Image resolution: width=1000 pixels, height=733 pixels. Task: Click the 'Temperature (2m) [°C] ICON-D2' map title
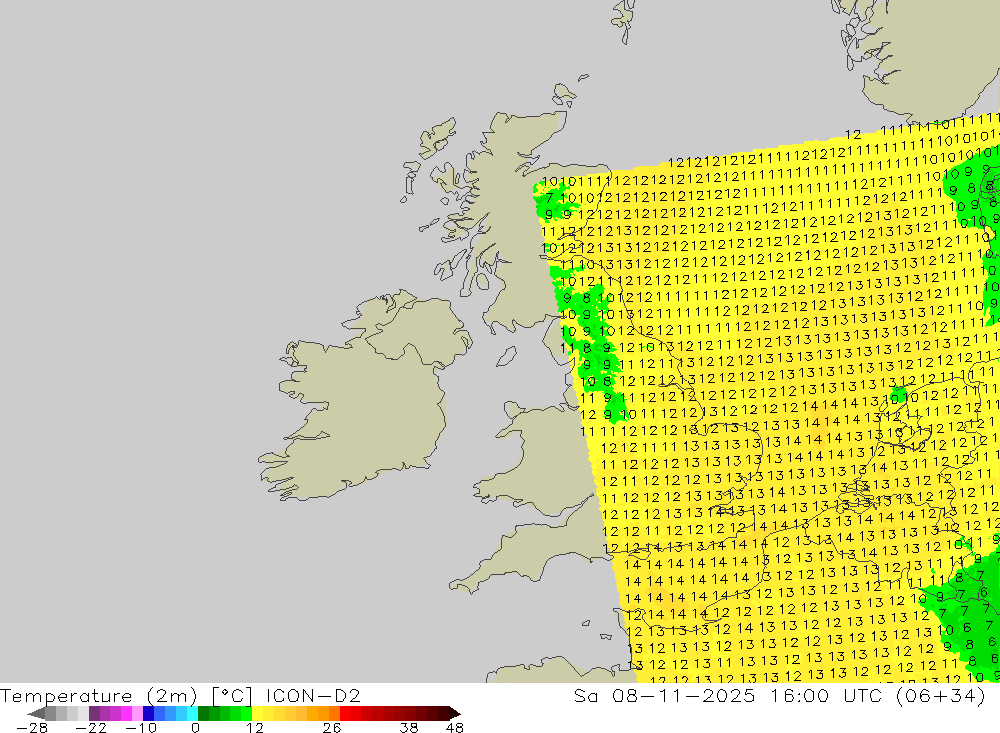[180, 695]
